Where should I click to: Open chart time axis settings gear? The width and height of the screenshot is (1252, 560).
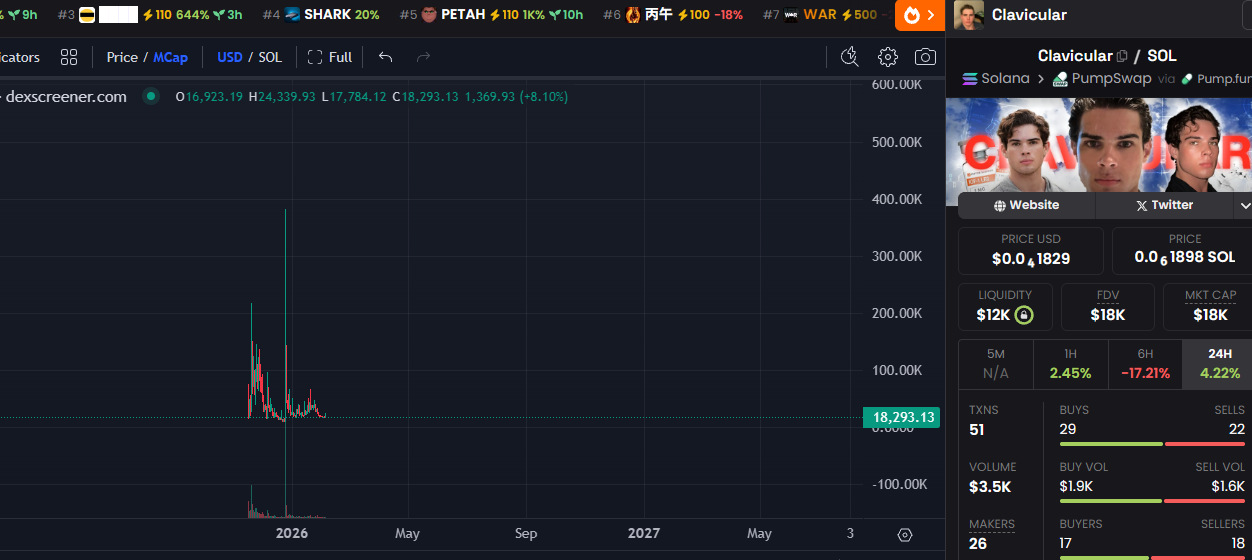[905, 534]
